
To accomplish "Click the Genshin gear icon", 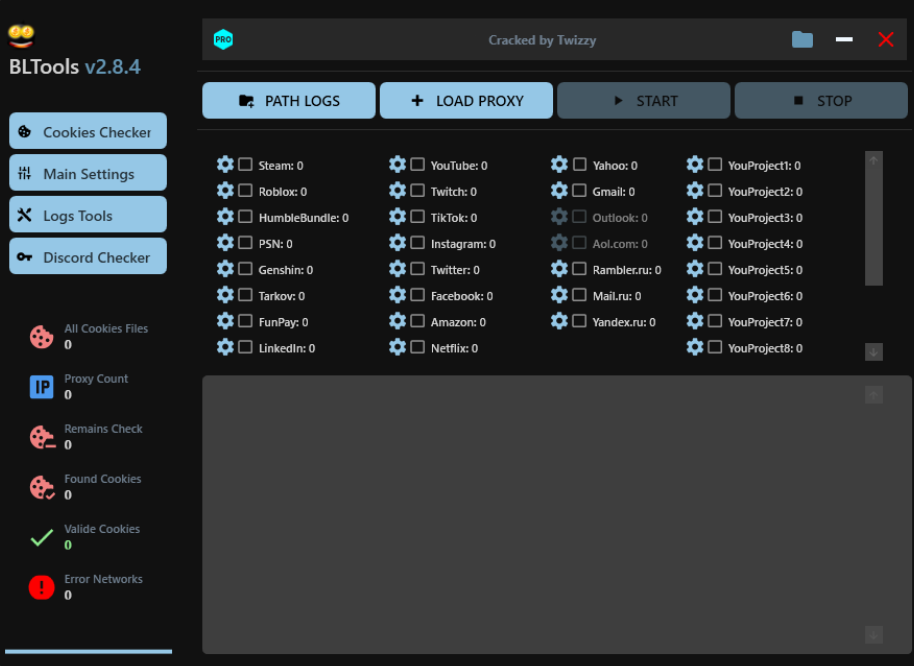I will coord(225,269).
